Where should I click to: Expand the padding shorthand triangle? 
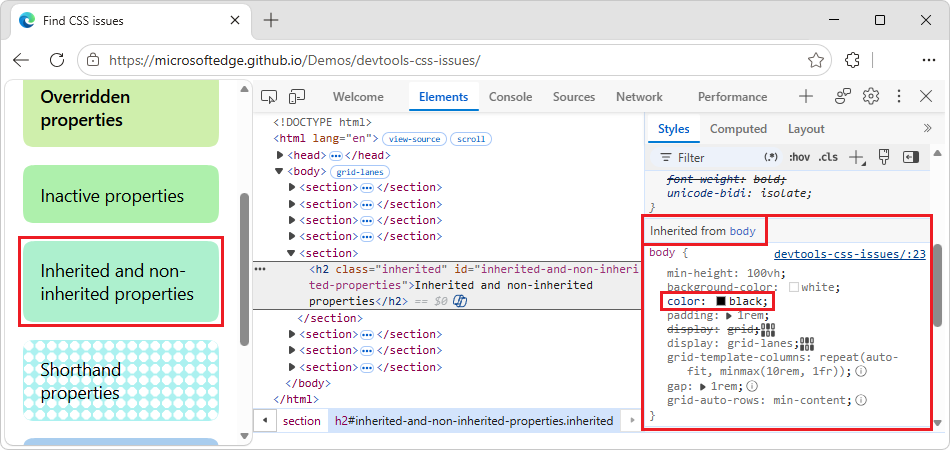(729, 316)
